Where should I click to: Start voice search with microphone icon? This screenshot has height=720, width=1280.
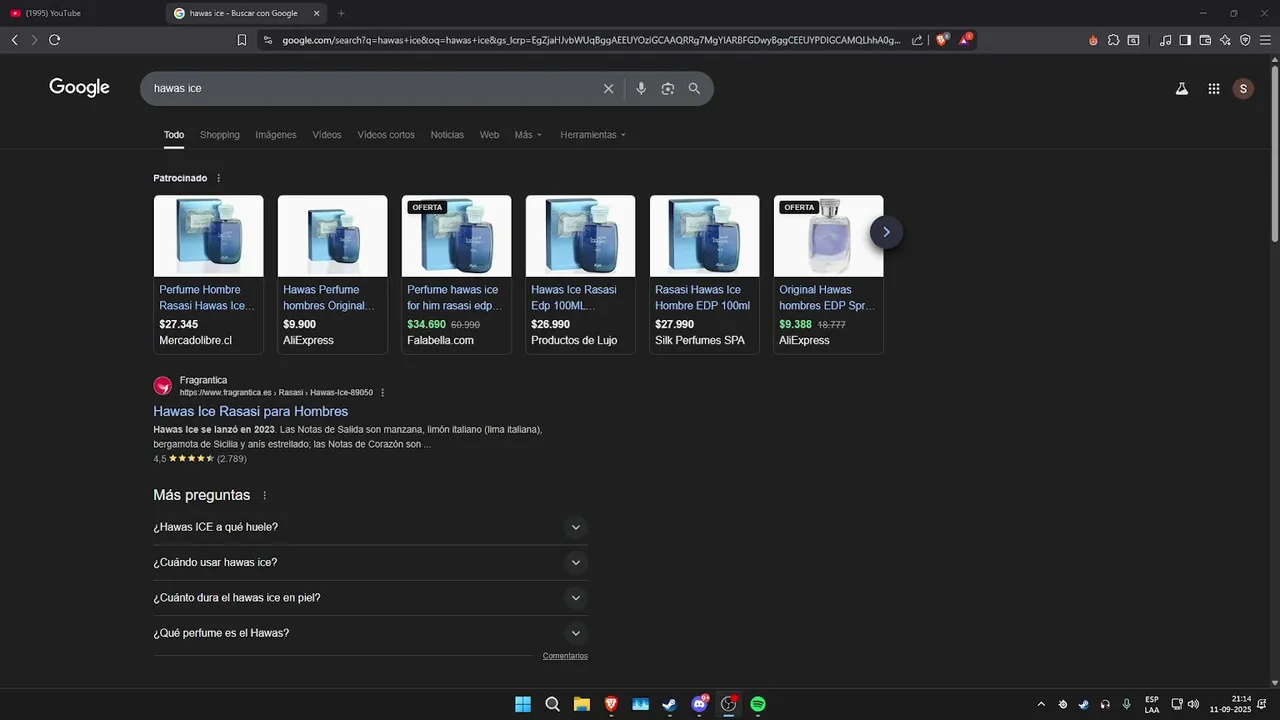pyautogui.click(x=641, y=89)
